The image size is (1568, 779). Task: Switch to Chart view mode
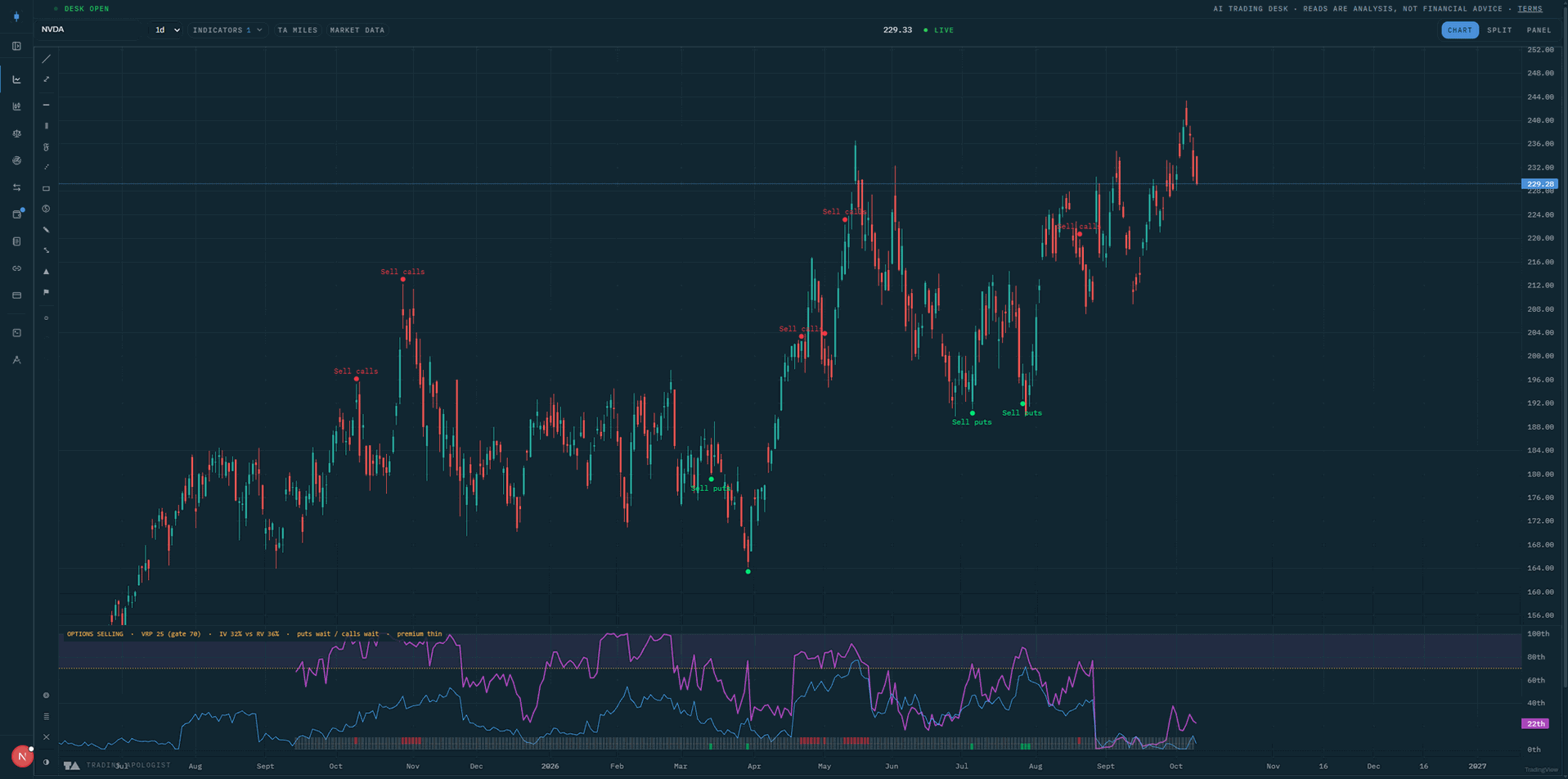1459,30
